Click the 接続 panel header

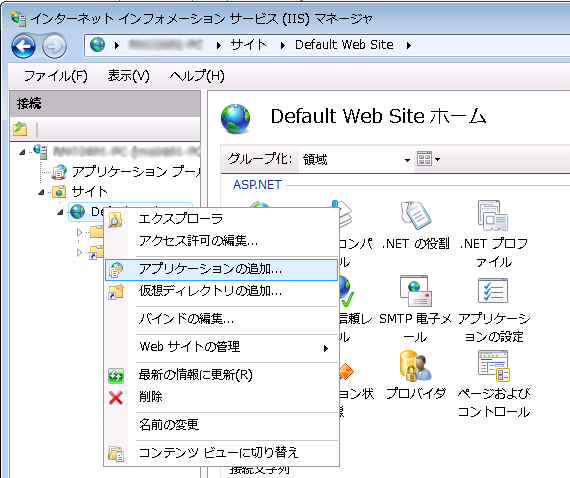point(105,104)
